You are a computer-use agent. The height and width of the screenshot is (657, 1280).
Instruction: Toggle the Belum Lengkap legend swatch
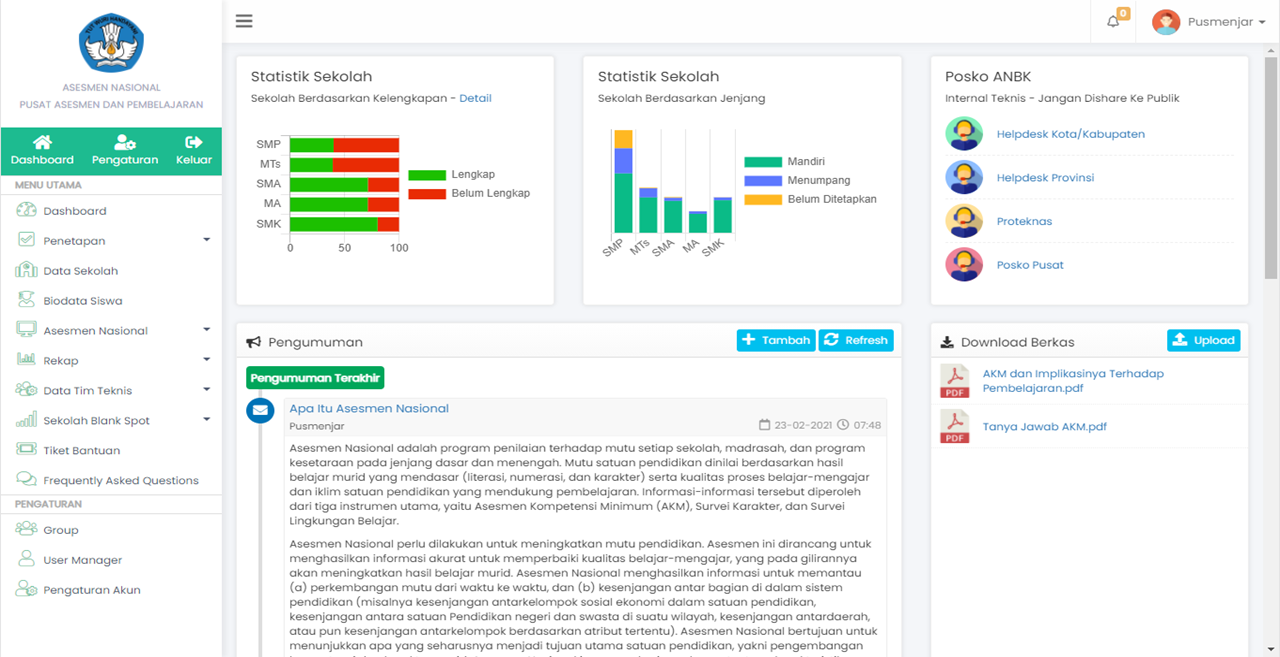pyautogui.click(x=427, y=194)
